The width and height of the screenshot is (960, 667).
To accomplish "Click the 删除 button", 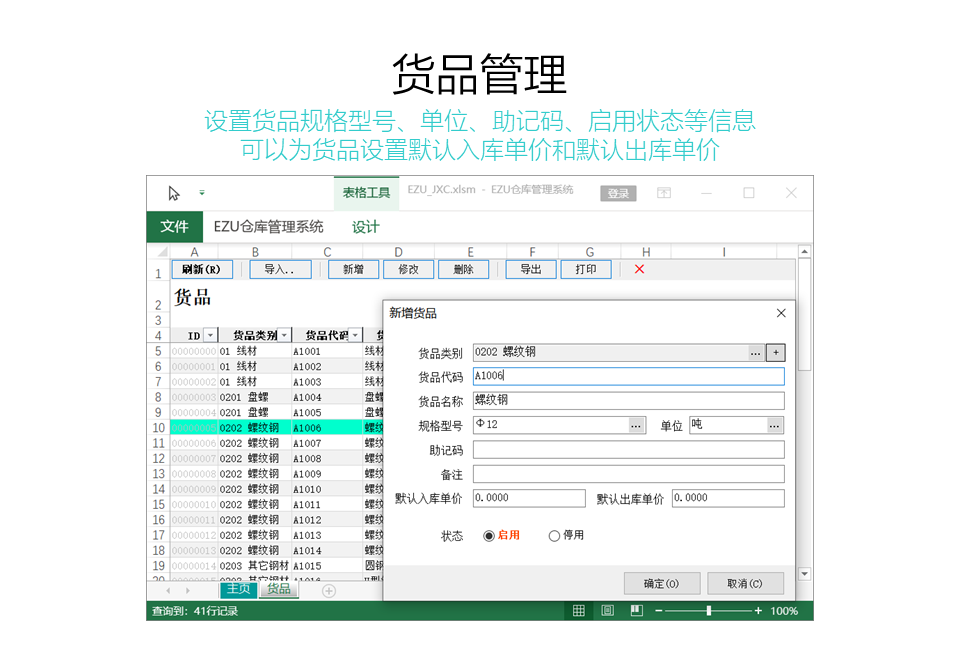I will [463, 269].
